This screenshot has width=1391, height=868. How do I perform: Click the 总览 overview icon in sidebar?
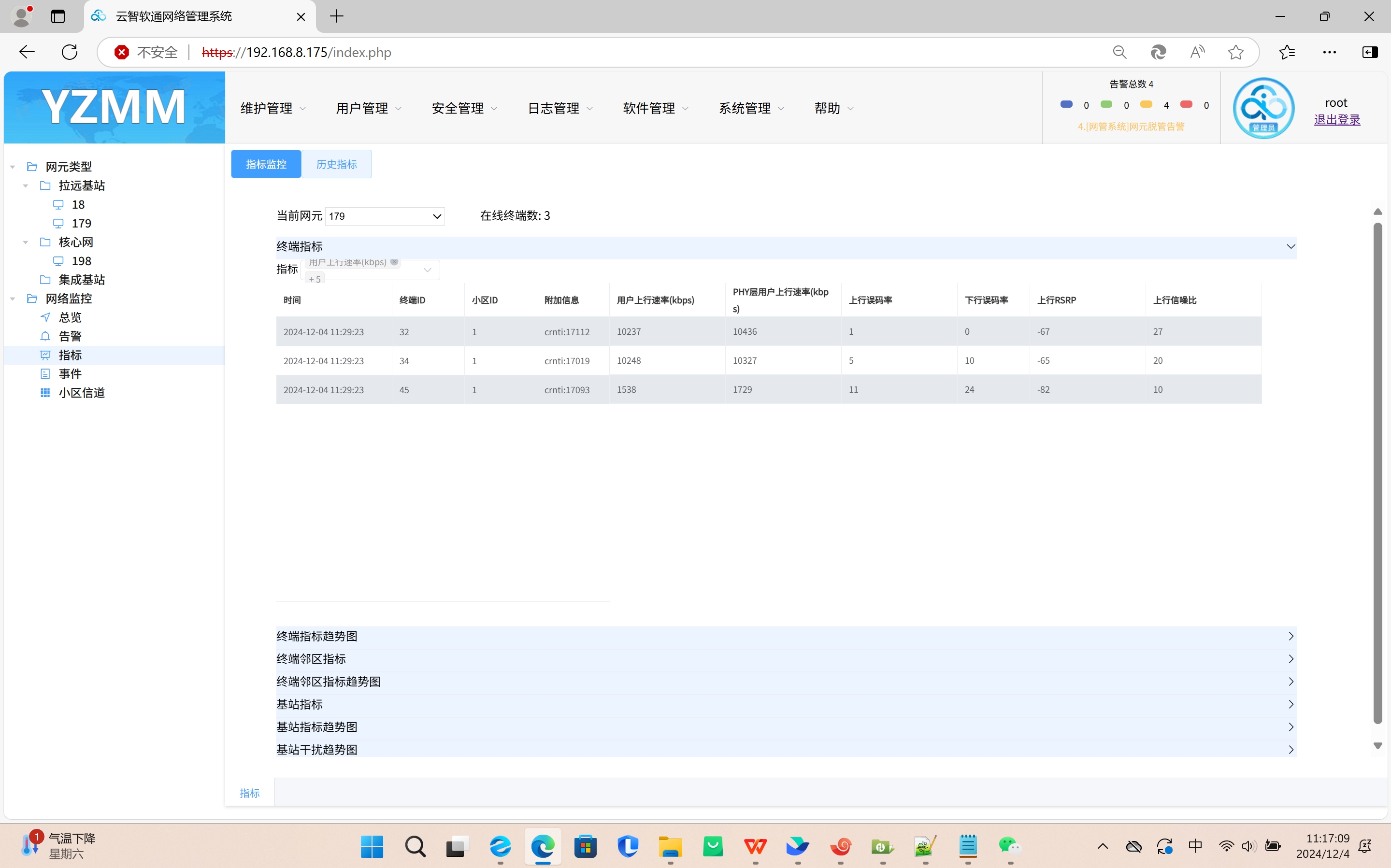click(x=45, y=317)
